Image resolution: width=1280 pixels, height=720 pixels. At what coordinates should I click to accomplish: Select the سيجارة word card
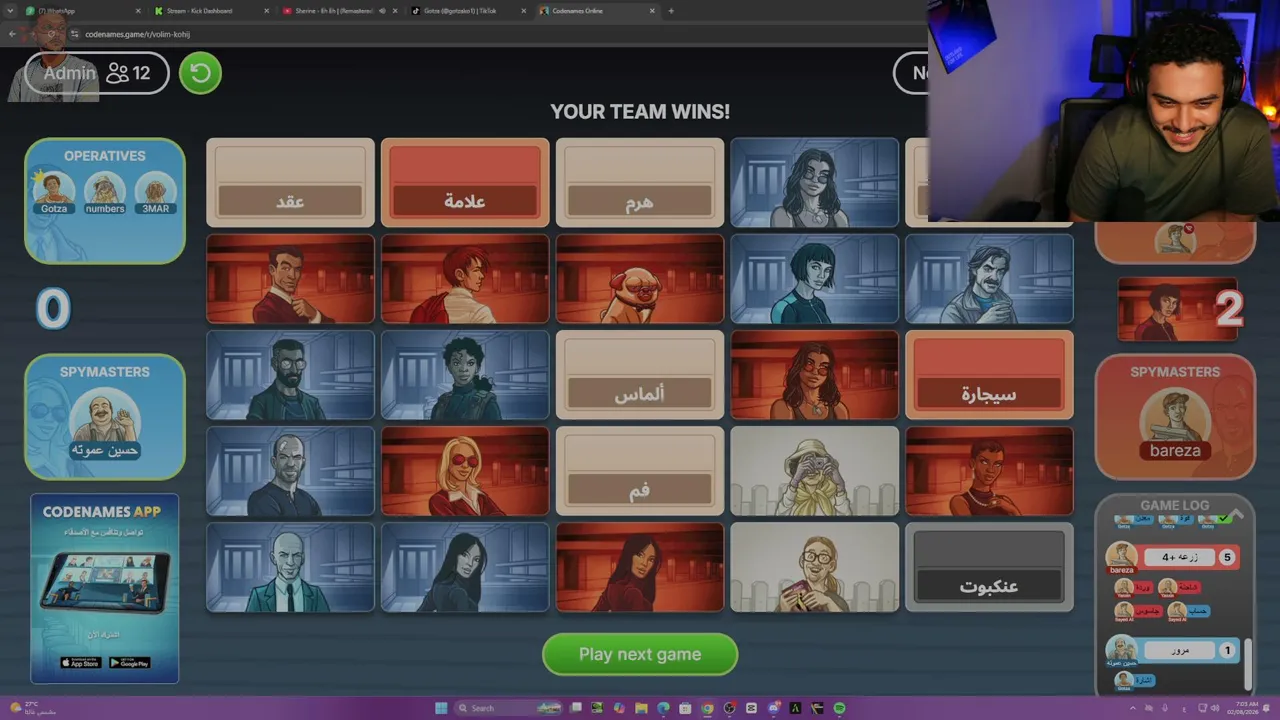(989, 375)
